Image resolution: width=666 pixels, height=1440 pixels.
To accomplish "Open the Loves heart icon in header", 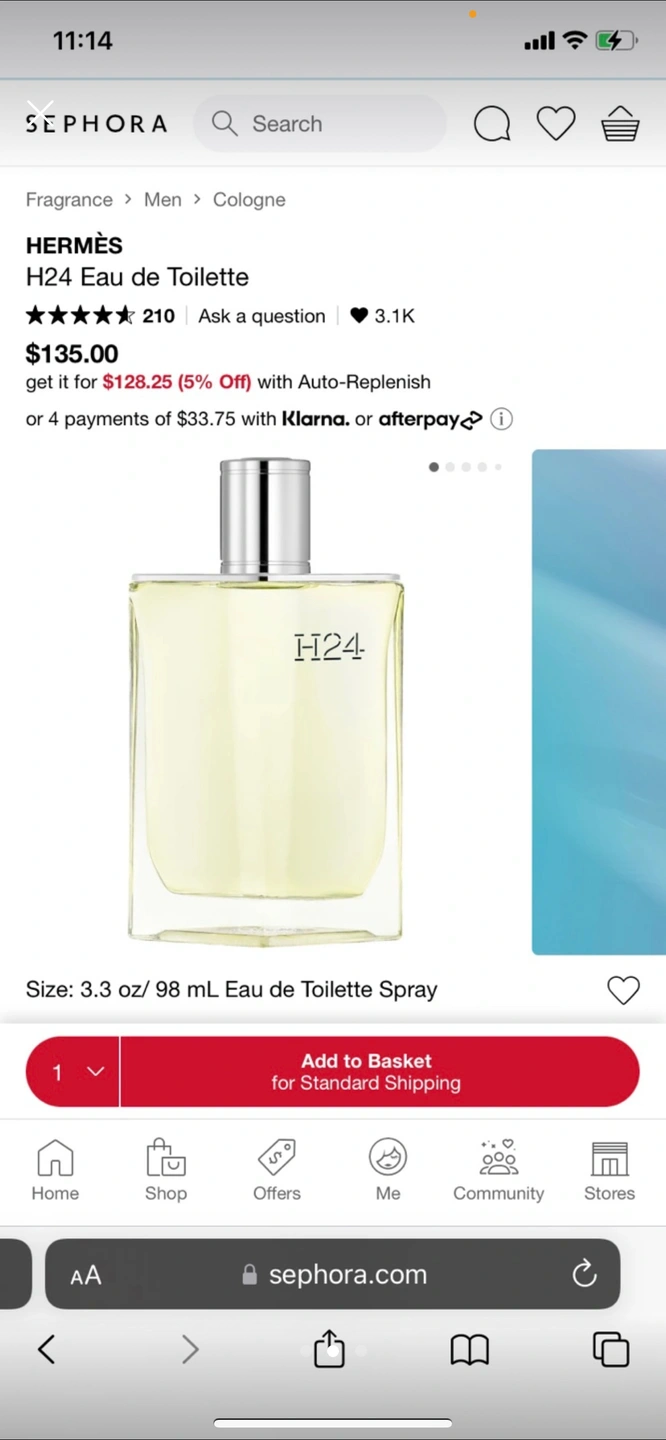I will pyautogui.click(x=556, y=124).
